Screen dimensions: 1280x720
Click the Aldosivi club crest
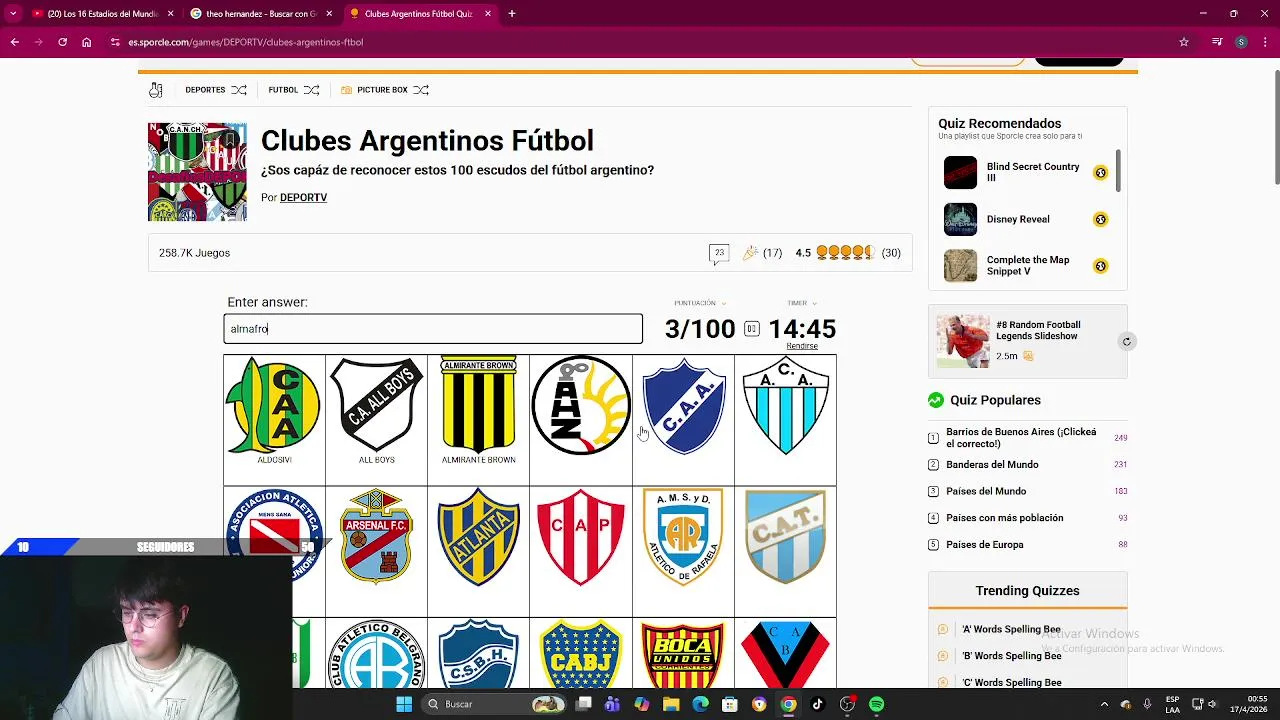click(274, 405)
